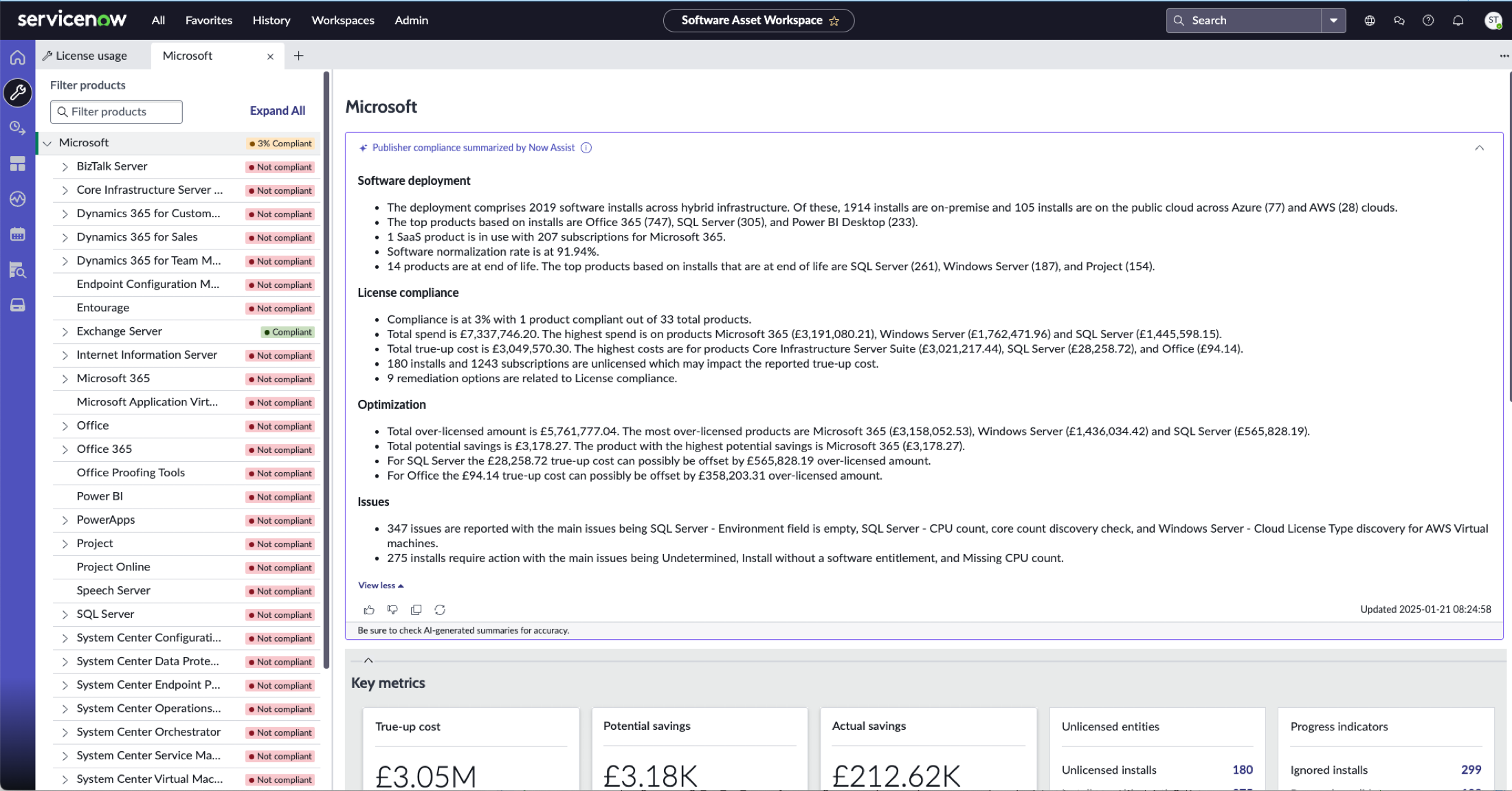Open the notifications bell
Viewport: 1512px width, 791px height.
tap(1458, 21)
